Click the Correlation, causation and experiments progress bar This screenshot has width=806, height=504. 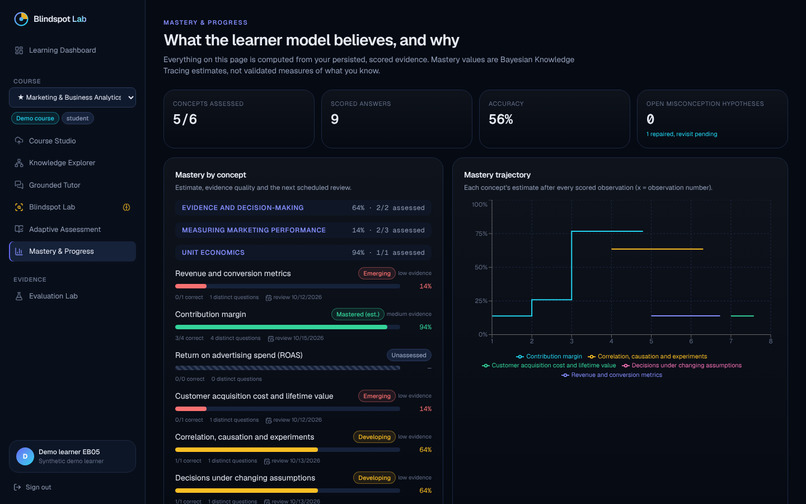[287, 449]
